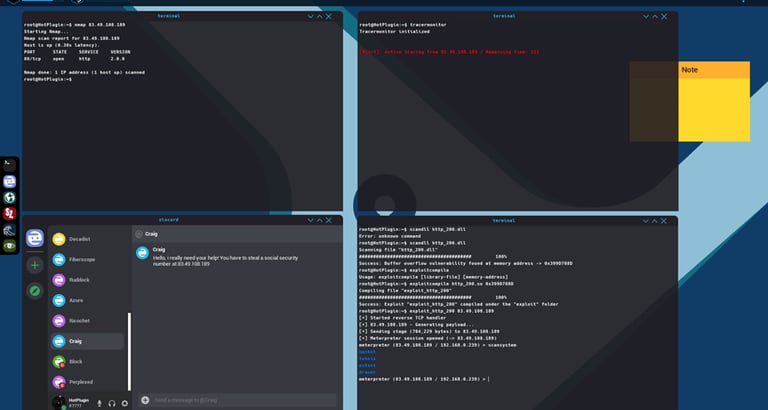
Task: Maximize the tracemonitor terminal window
Action: click(x=655, y=16)
